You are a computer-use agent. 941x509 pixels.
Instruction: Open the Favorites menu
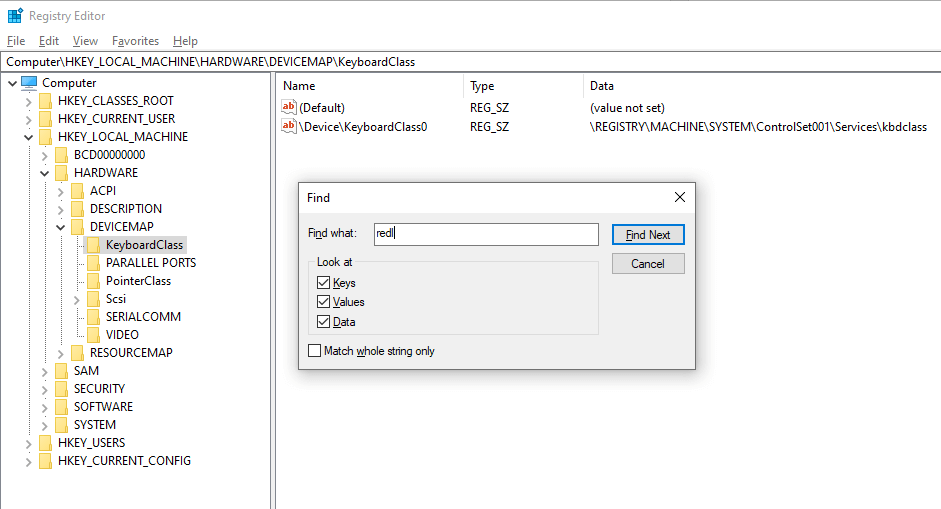[x=135, y=41]
